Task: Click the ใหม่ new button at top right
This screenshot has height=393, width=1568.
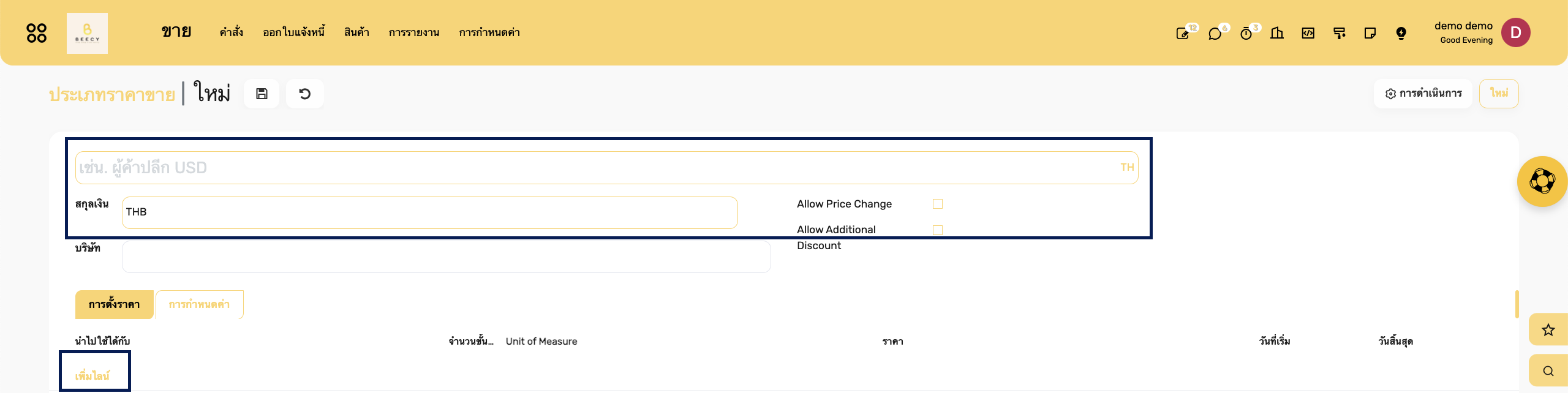Action: tap(1499, 94)
